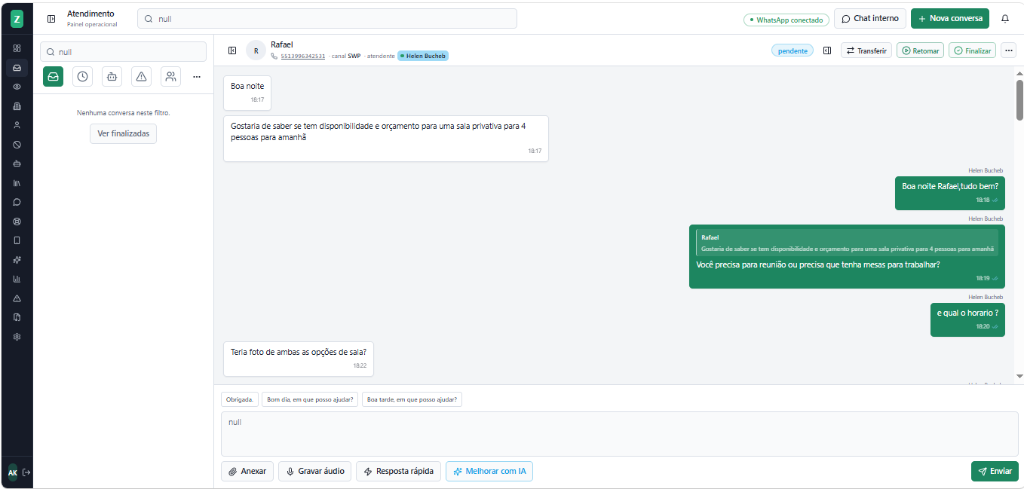
Task: Select the warning triangle filter tab
Action: click(141, 76)
